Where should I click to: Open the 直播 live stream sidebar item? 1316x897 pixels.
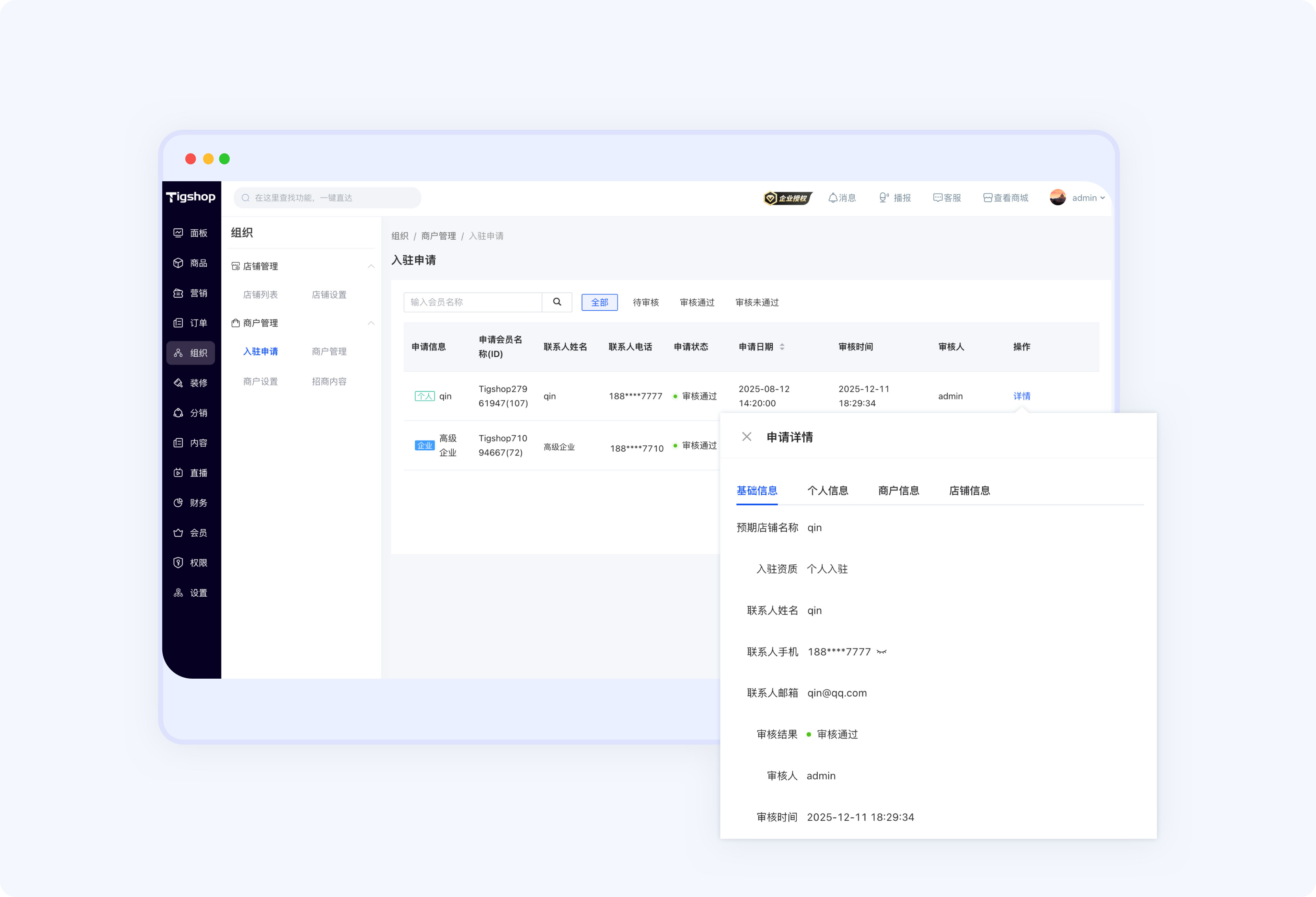[190, 473]
